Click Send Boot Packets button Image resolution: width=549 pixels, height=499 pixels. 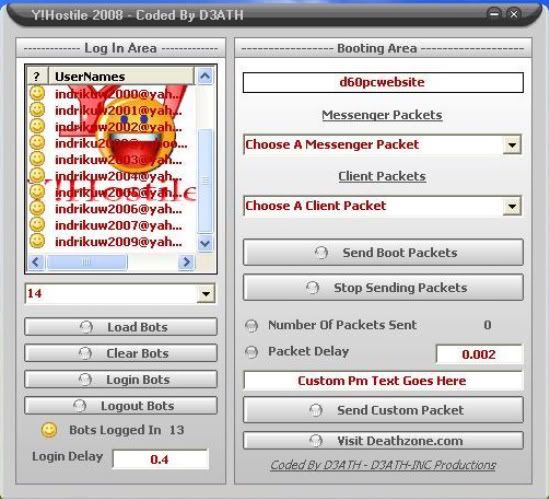point(383,252)
